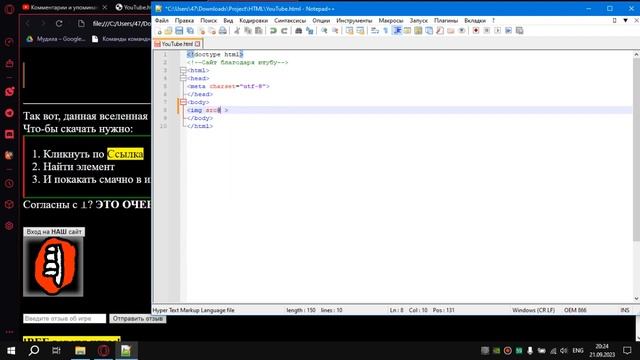Run macro multiple times icon
This screenshot has height=360, width=640.
pyautogui.click(x=509, y=31)
